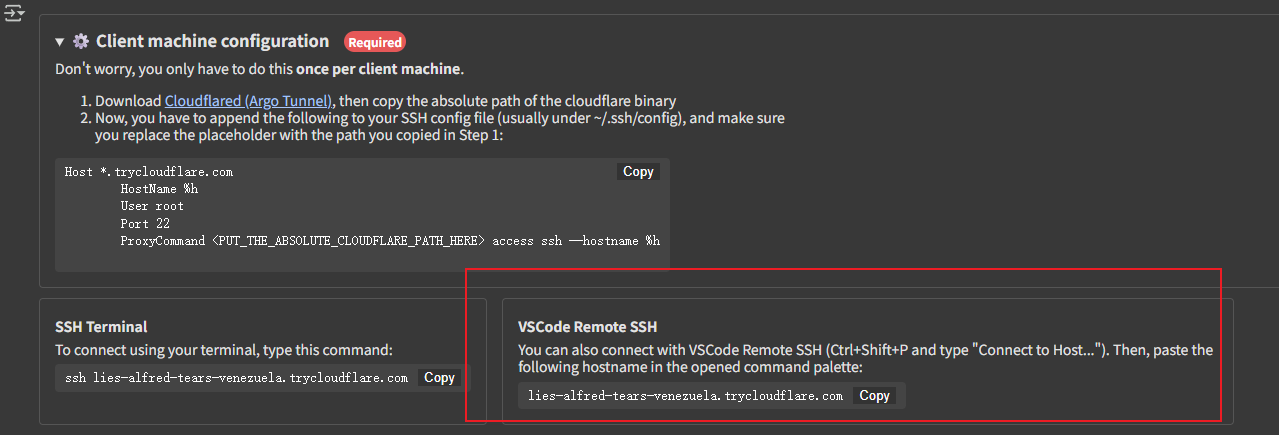Select the VSCode Remote SSH heading
1279x435 pixels.
pyautogui.click(x=587, y=327)
